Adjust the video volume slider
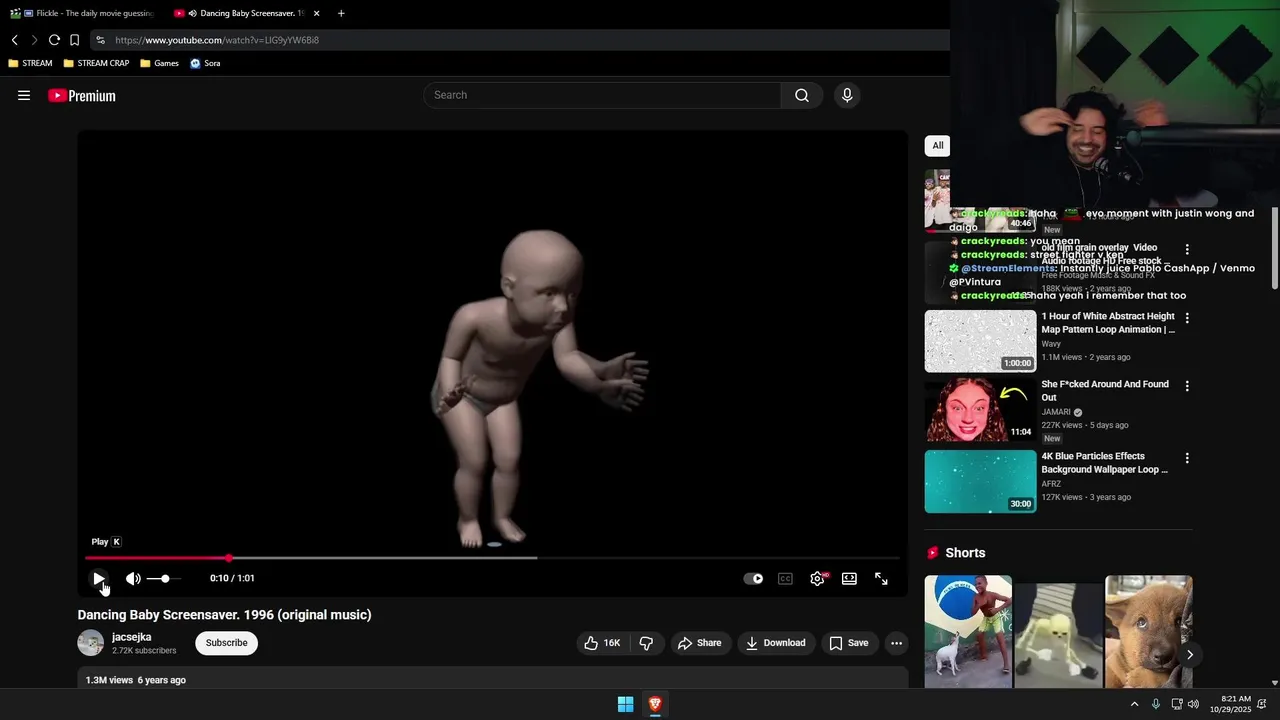This screenshot has width=1280, height=720. coord(165,578)
